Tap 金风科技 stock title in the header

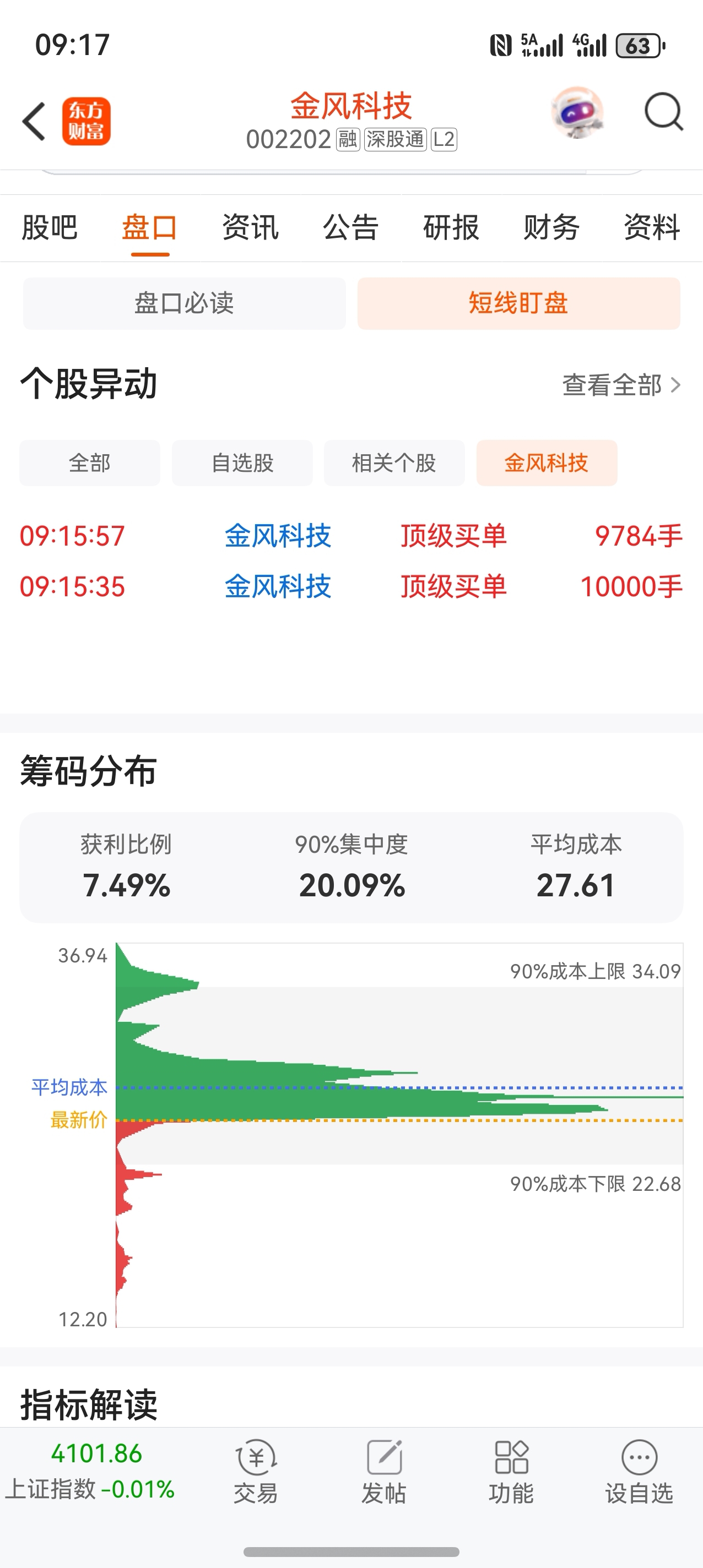(x=351, y=106)
